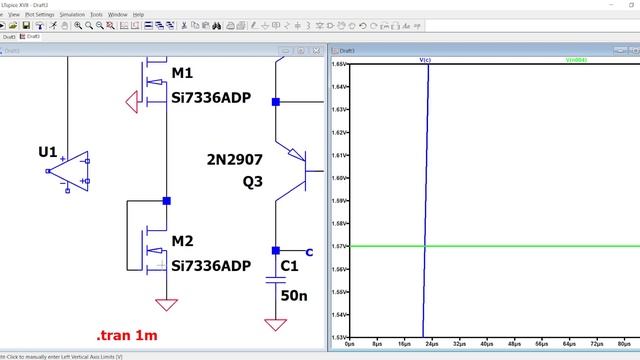Image resolution: width=640 pixels, height=360 pixels.
Task: Select the Inductor placement tool
Action: click(309, 26)
